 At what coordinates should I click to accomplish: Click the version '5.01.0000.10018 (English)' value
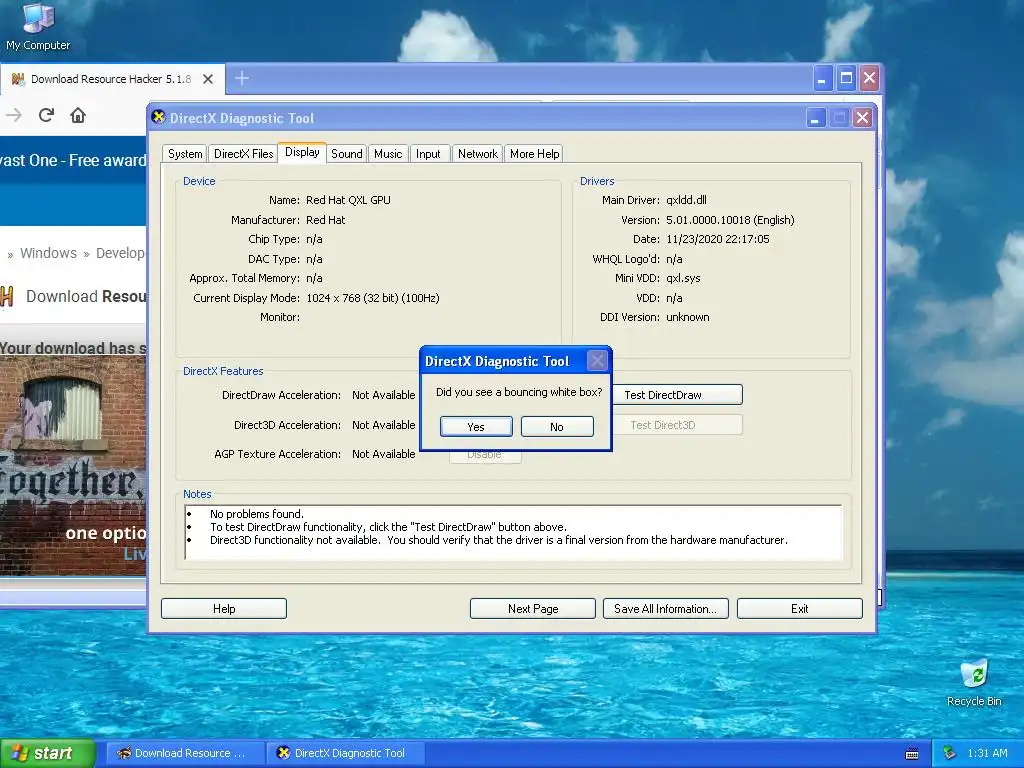tap(730, 220)
